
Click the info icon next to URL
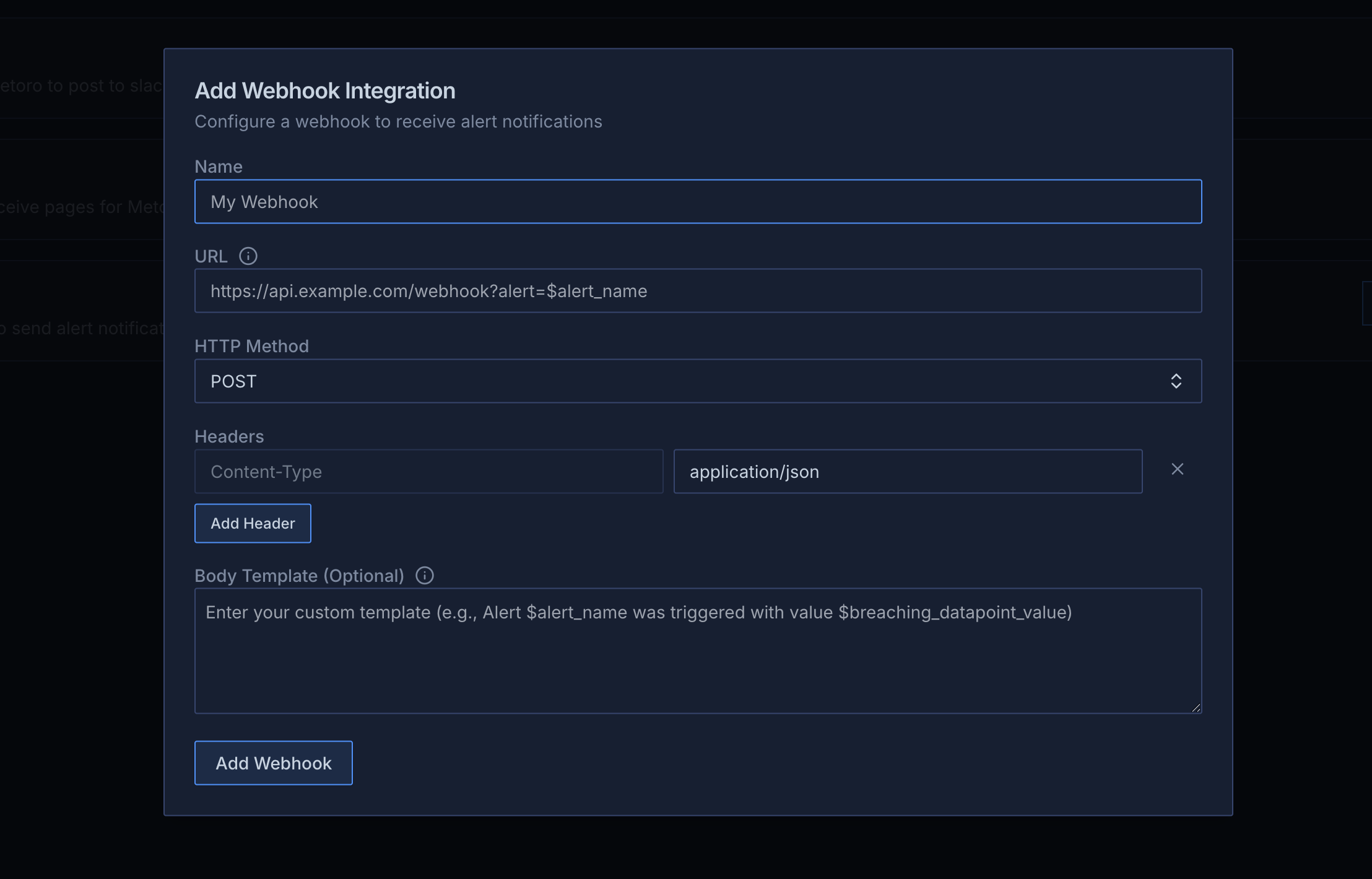(x=248, y=256)
